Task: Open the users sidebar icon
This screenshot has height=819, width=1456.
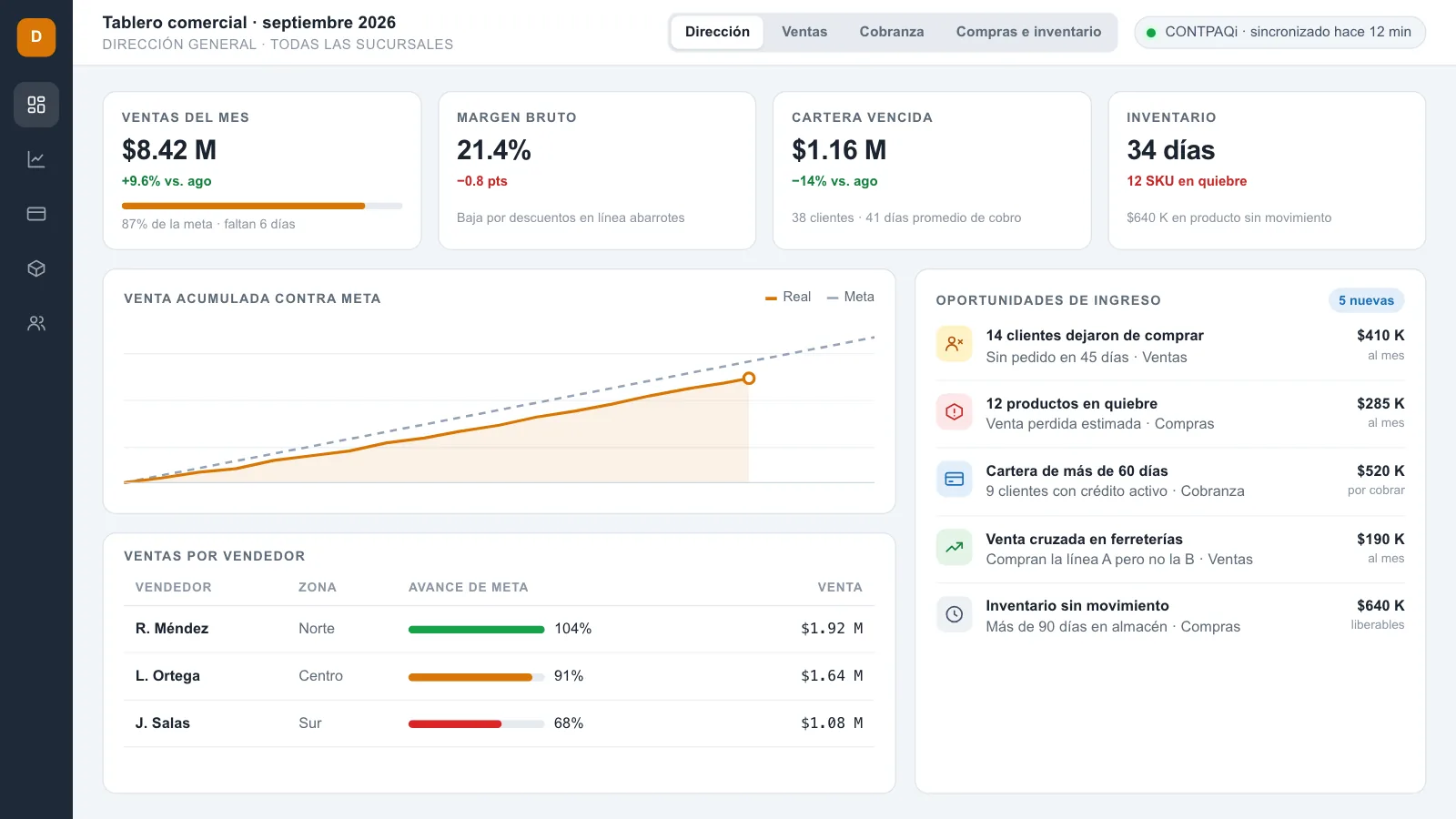Action: (36, 323)
